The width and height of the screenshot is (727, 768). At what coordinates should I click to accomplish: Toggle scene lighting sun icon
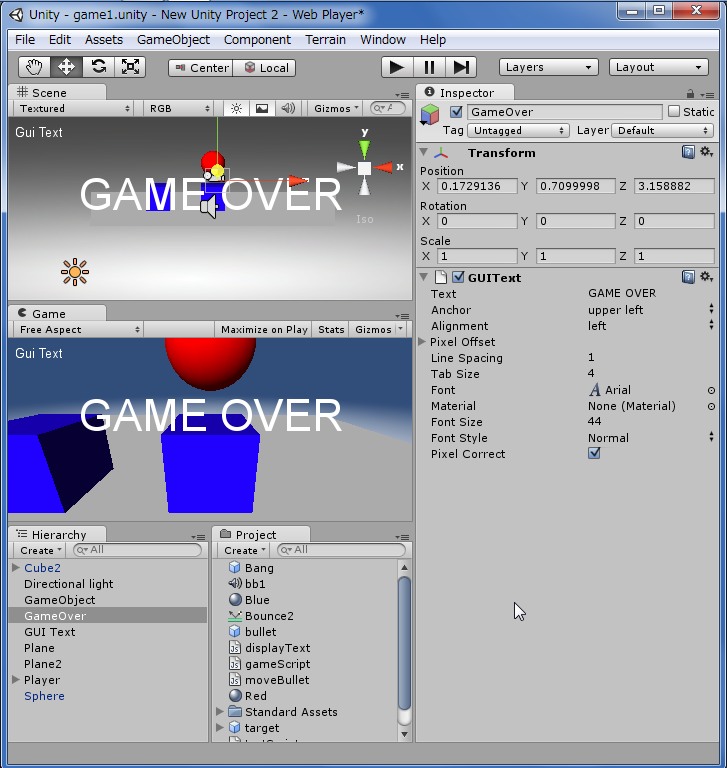[x=236, y=108]
